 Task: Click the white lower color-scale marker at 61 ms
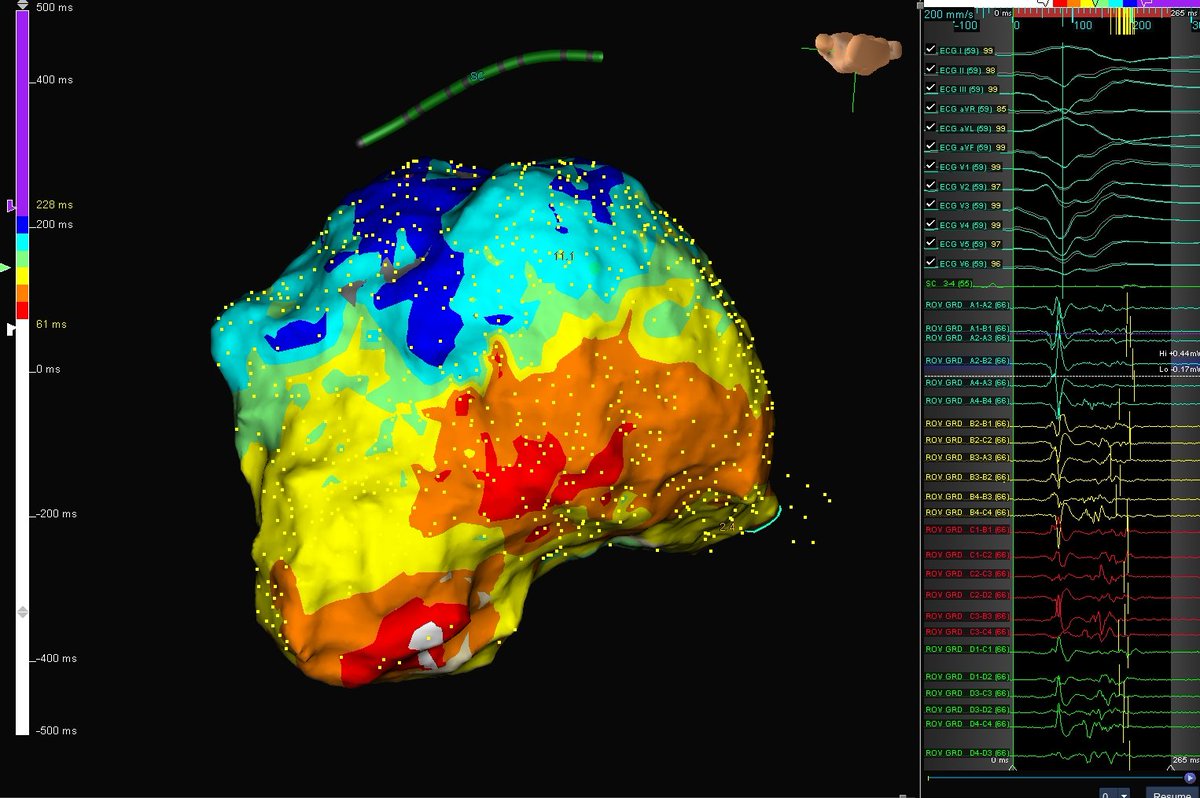11,328
